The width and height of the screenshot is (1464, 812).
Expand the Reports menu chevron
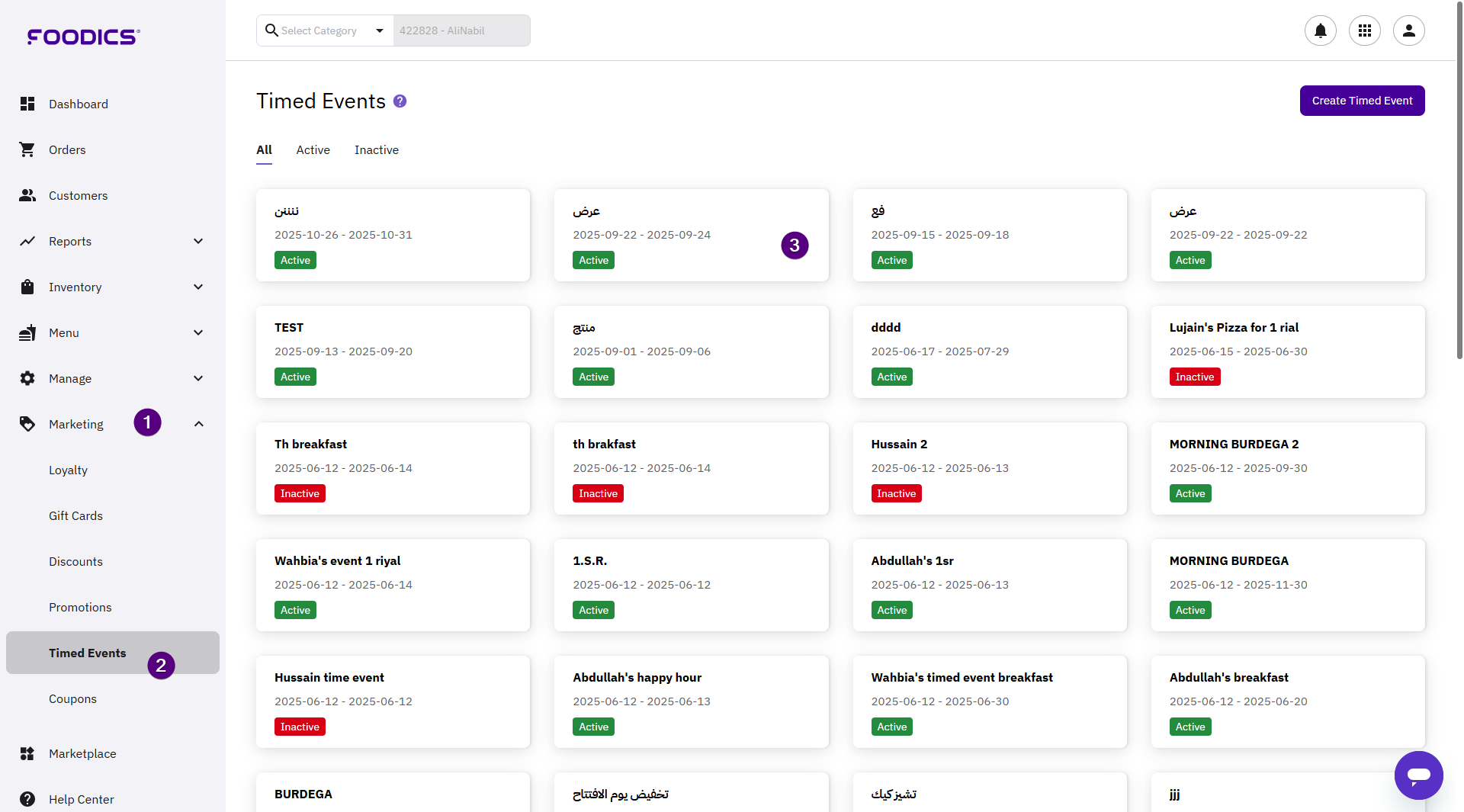pyautogui.click(x=198, y=241)
